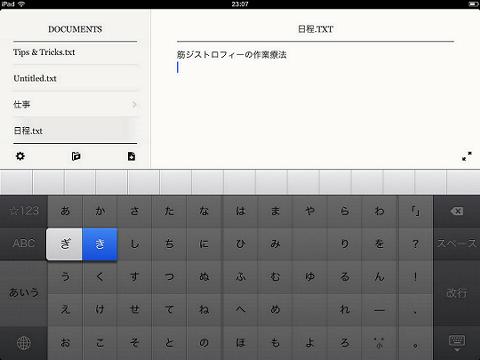Tap the む key
The image size is (480, 360).
(x=275, y=277)
